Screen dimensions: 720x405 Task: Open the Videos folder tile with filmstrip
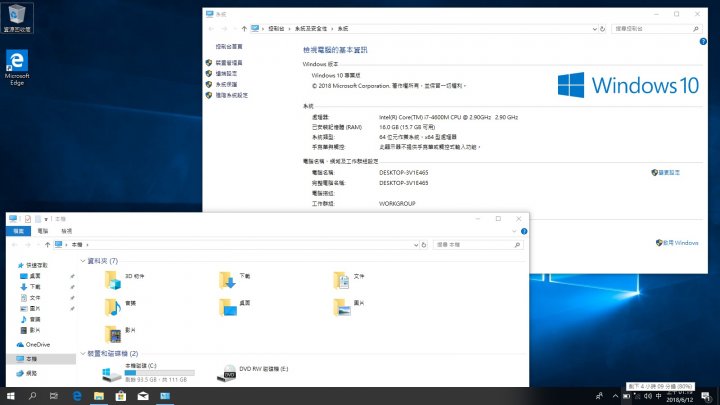point(120,334)
